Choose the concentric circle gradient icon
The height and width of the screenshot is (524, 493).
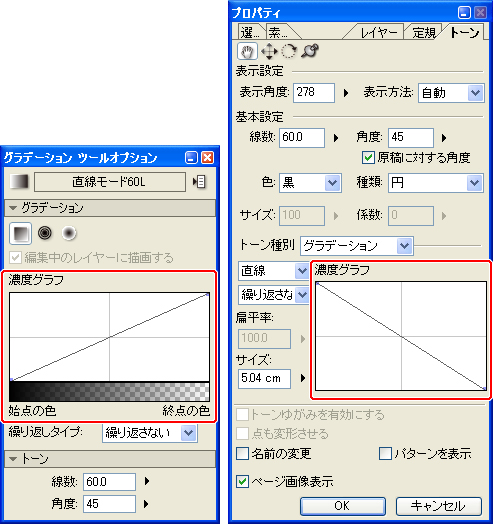tap(45, 233)
